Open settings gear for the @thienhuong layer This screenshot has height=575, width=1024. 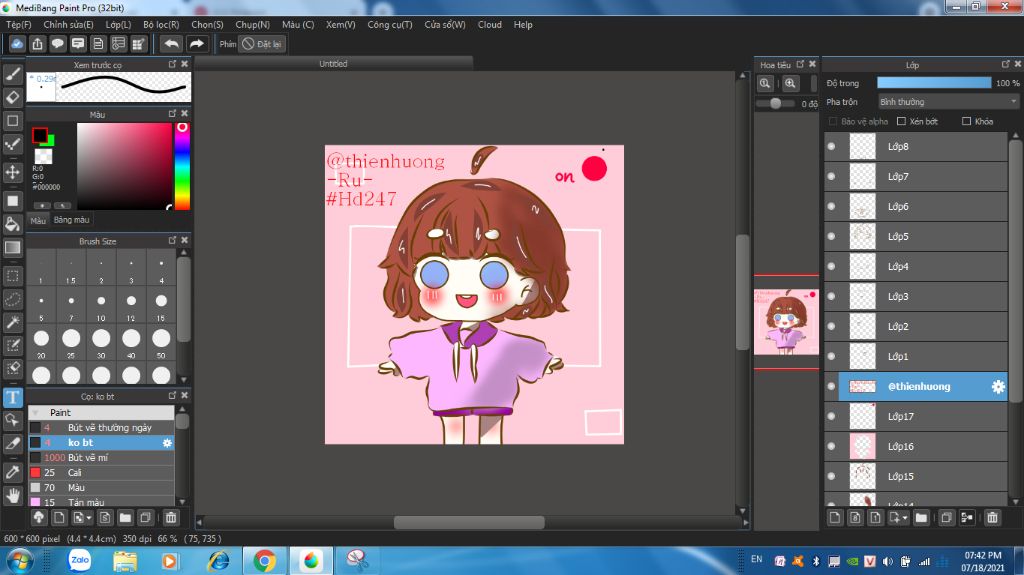997,386
